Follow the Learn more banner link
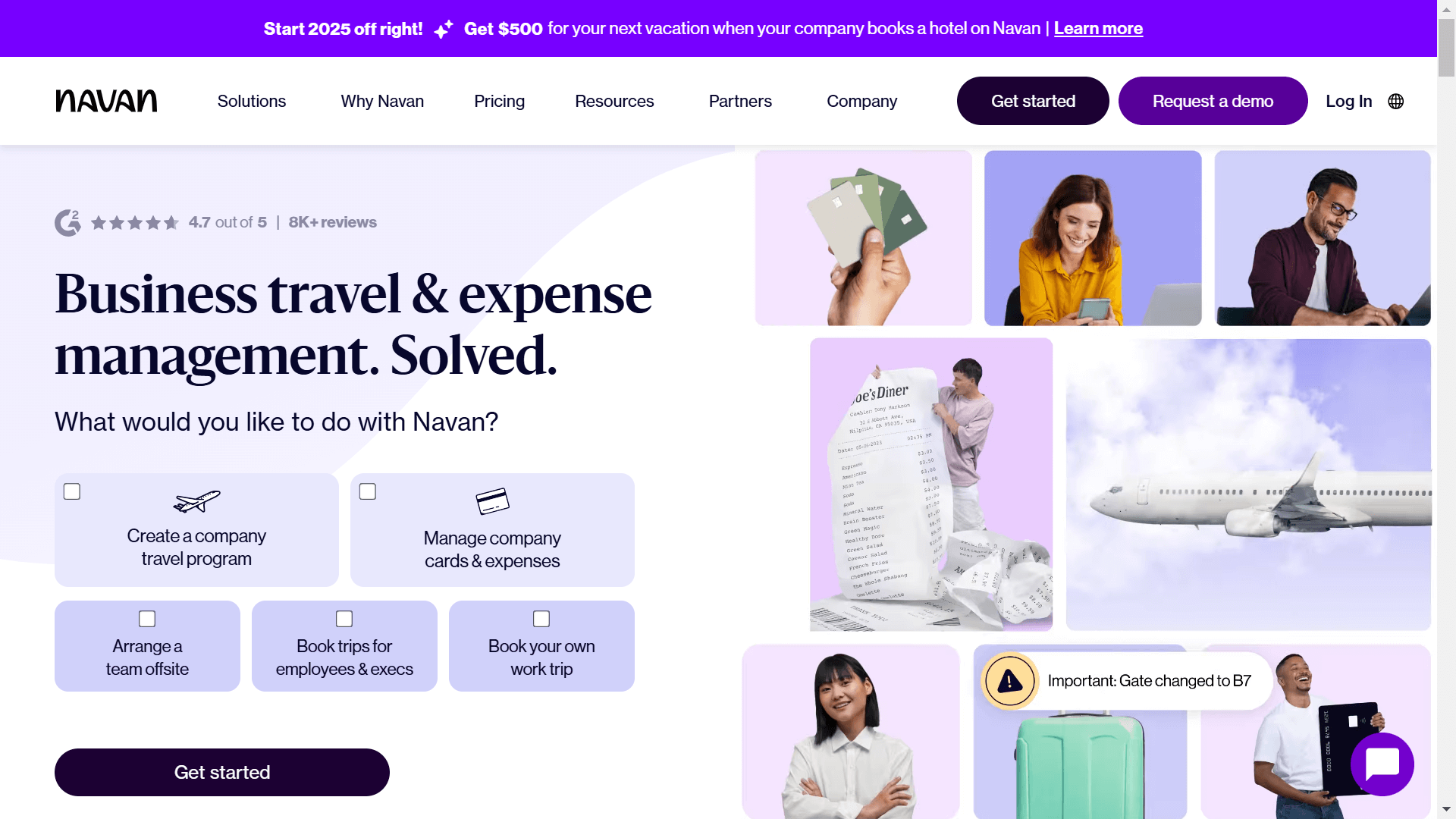This screenshot has width=1456, height=819. [1098, 29]
